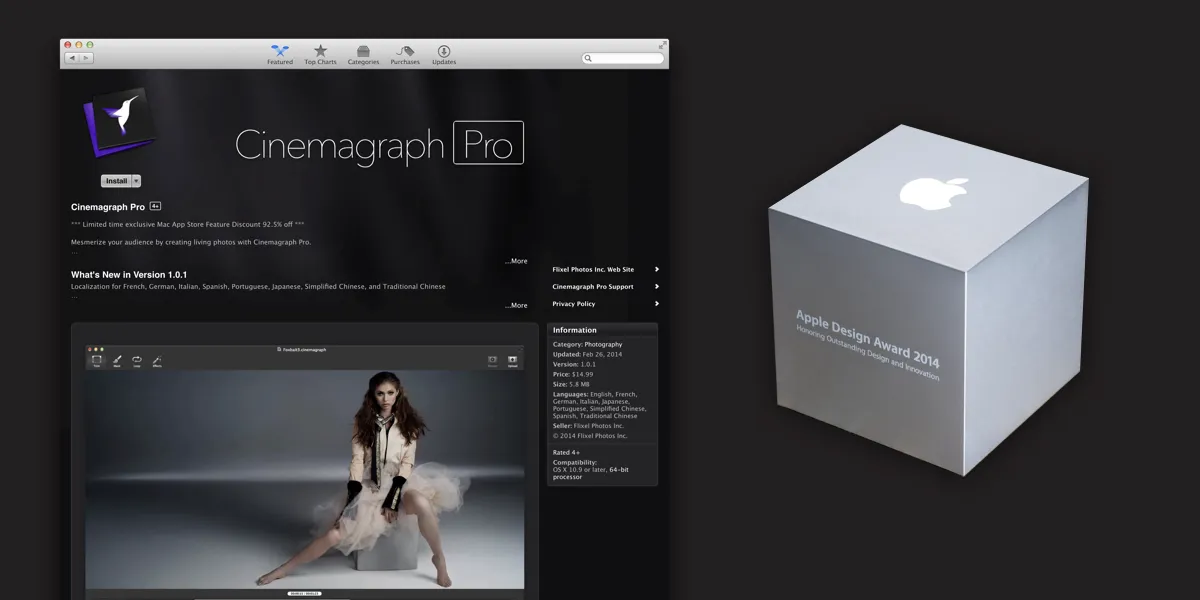Viewport: 1200px width, 600px height.
Task: Click the App Store search field
Action: pyautogui.click(x=623, y=59)
